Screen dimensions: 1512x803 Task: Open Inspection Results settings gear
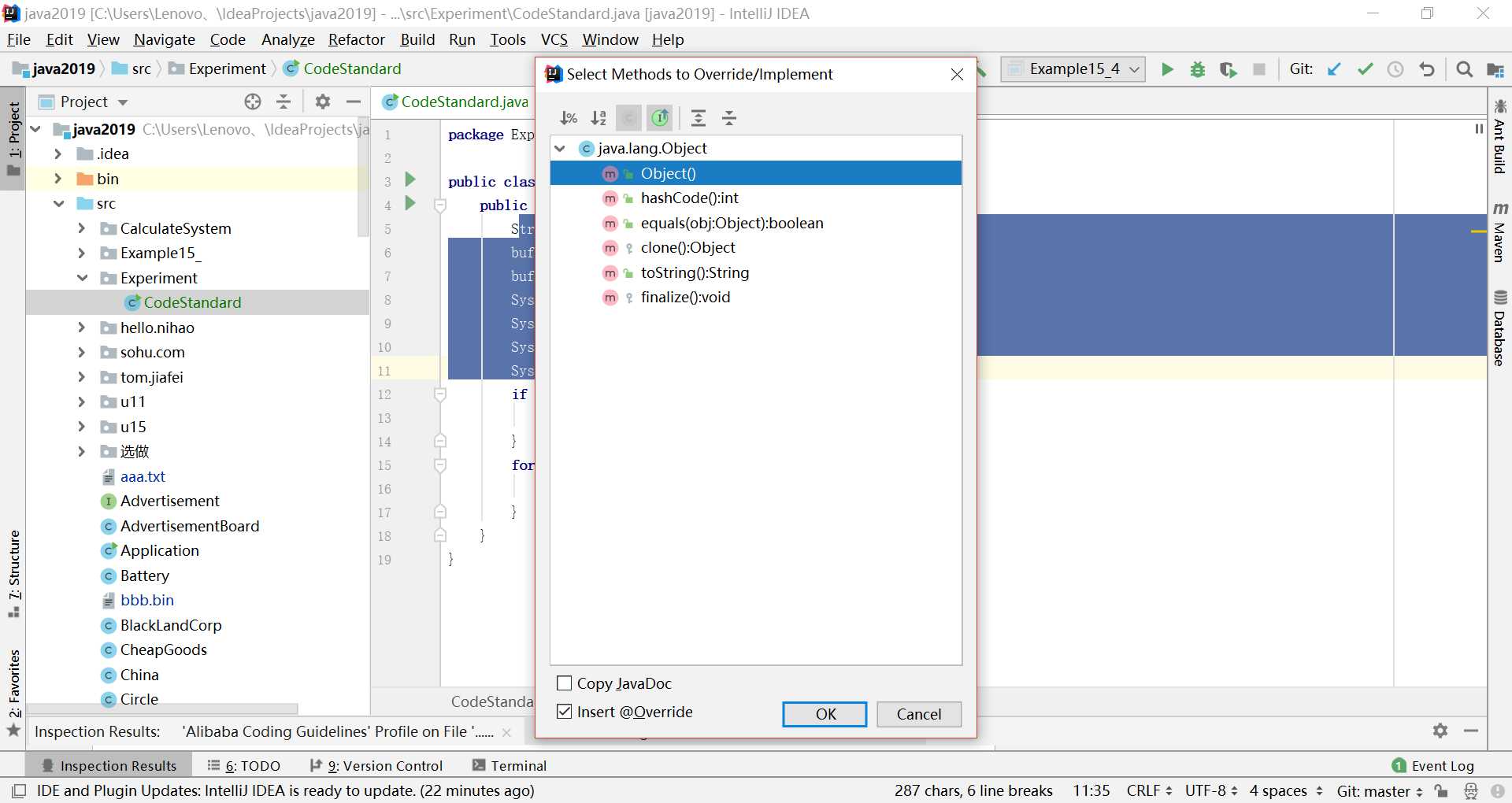(x=1440, y=731)
